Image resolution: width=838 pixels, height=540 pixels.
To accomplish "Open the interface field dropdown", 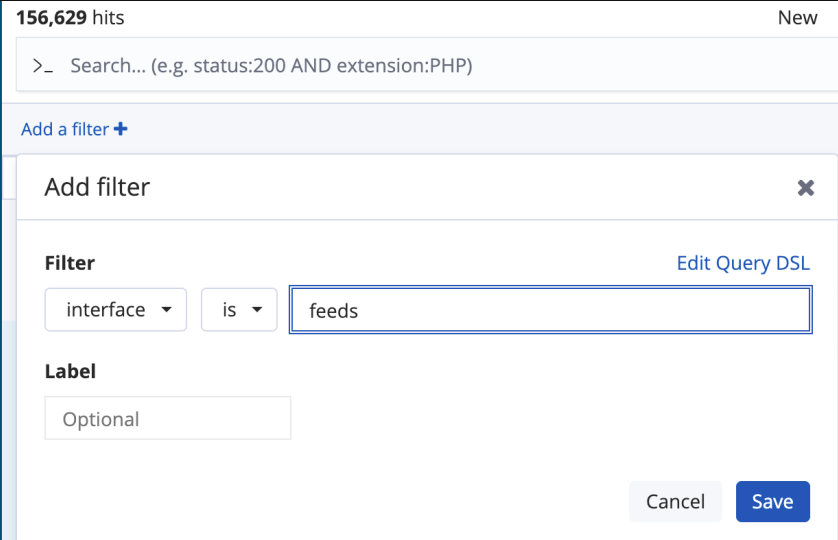I will pos(115,310).
